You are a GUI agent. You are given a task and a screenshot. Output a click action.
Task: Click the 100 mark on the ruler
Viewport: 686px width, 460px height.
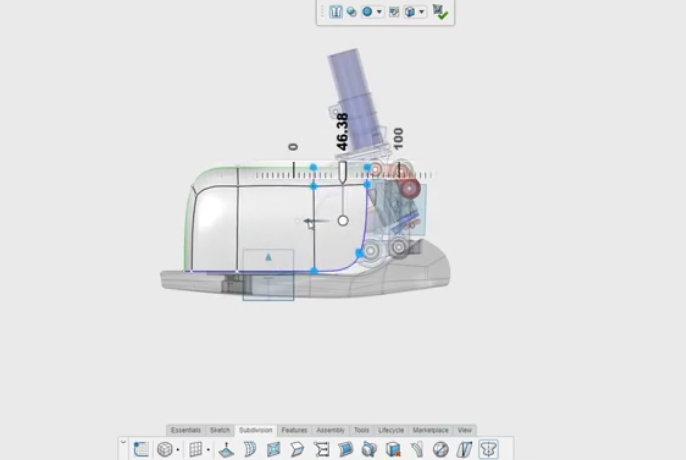point(398,138)
